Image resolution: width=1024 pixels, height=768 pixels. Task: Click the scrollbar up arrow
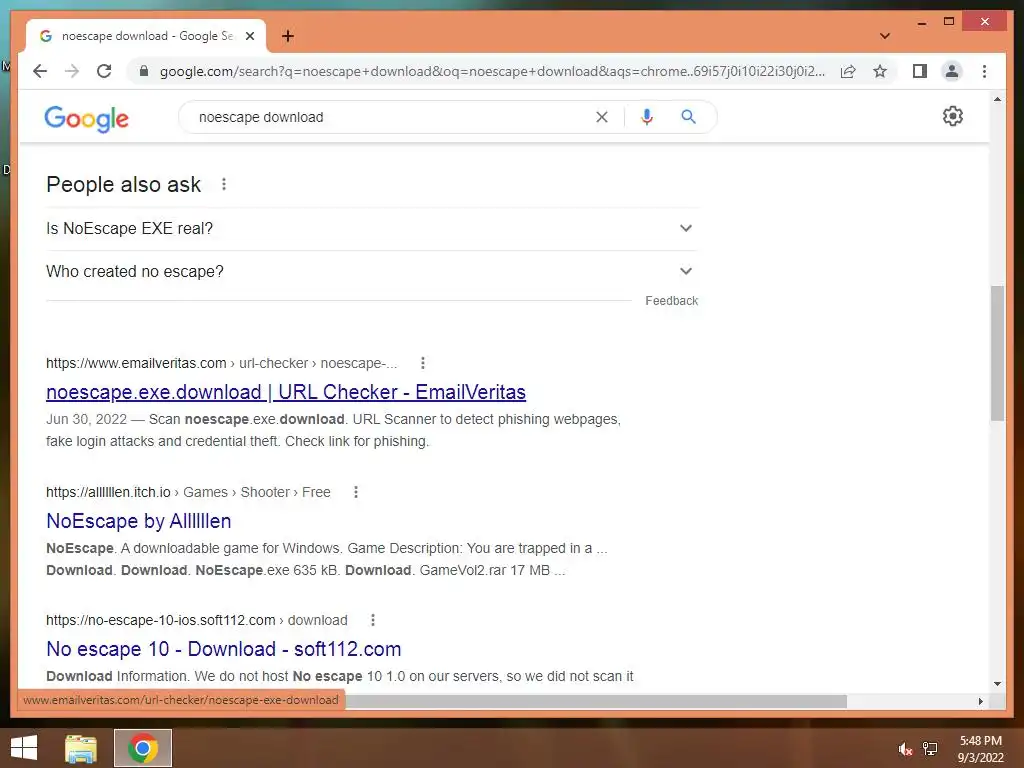pyautogui.click(x=997, y=99)
